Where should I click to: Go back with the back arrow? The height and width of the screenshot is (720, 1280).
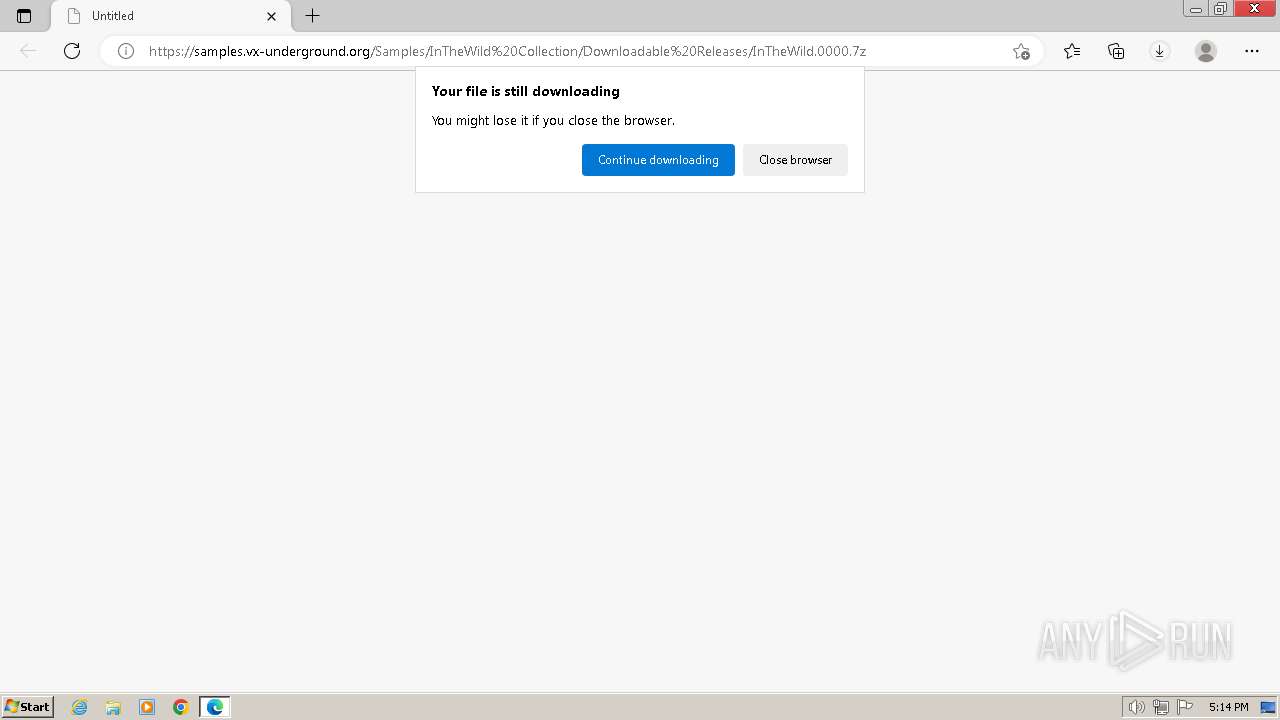pyautogui.click(x=28, y=51)
